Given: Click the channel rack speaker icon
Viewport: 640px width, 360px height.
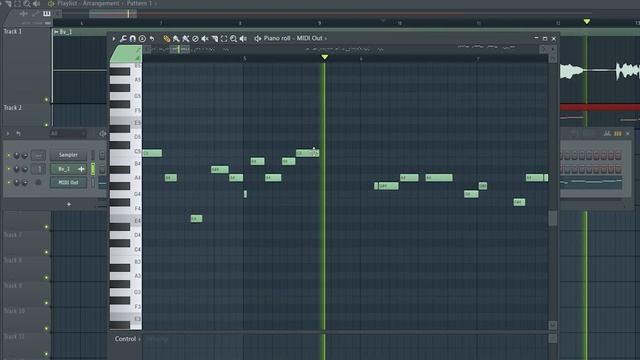Looking at the screenshot, I should pos(102,133).
